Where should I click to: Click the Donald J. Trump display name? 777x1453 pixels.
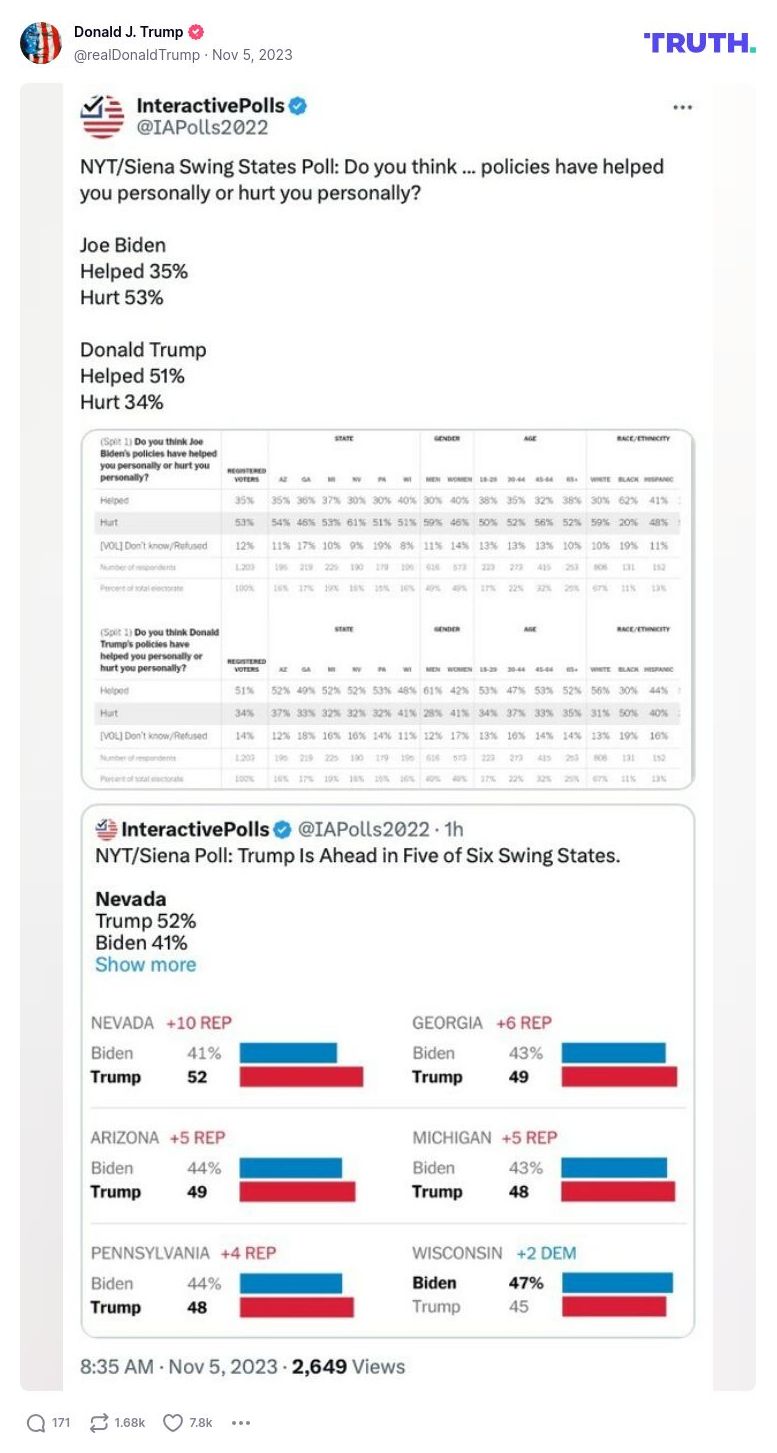128,33
